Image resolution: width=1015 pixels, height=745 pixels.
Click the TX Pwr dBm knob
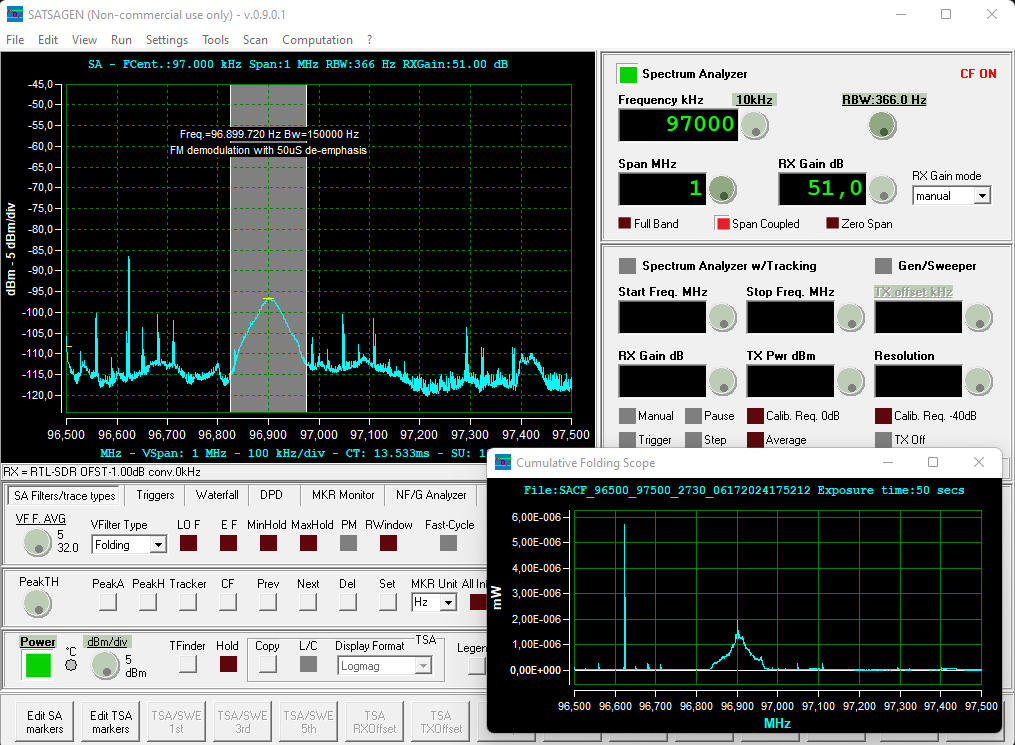pos(851,381)
